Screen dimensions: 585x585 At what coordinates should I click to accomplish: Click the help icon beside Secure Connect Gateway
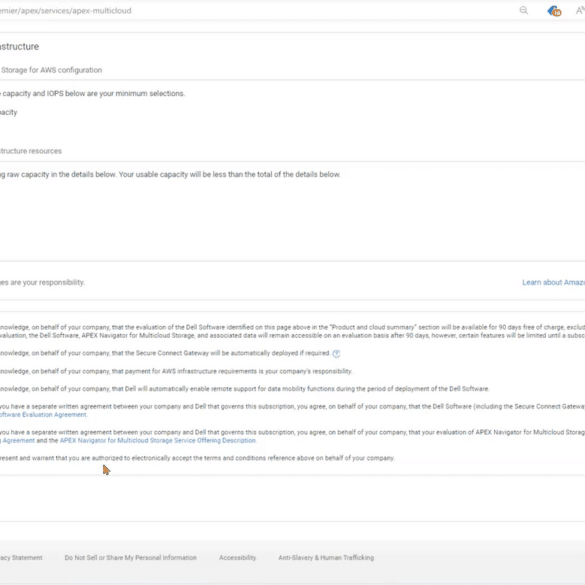336,354
